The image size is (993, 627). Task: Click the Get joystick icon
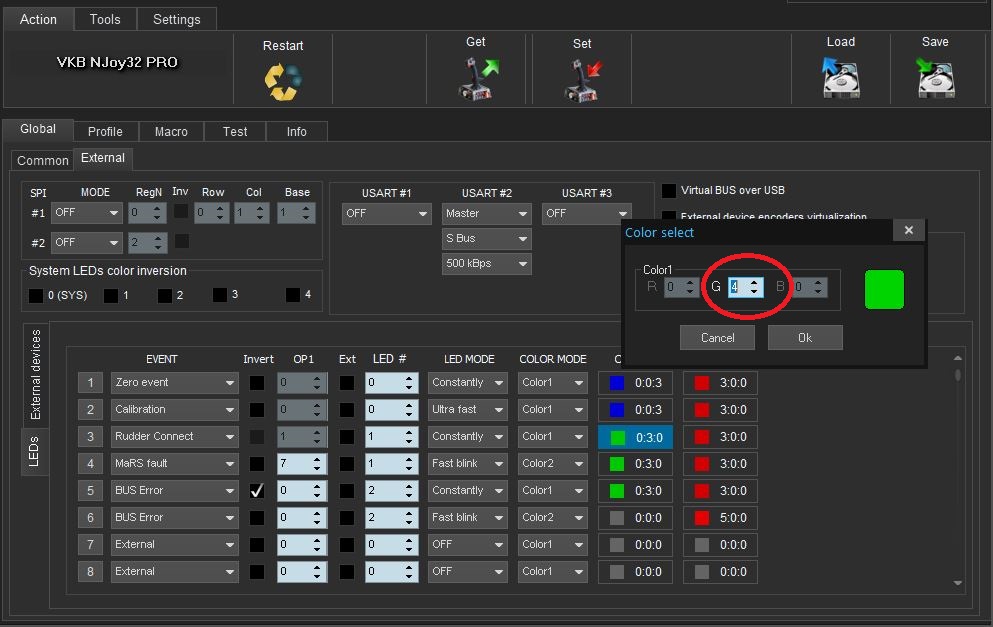476,78
